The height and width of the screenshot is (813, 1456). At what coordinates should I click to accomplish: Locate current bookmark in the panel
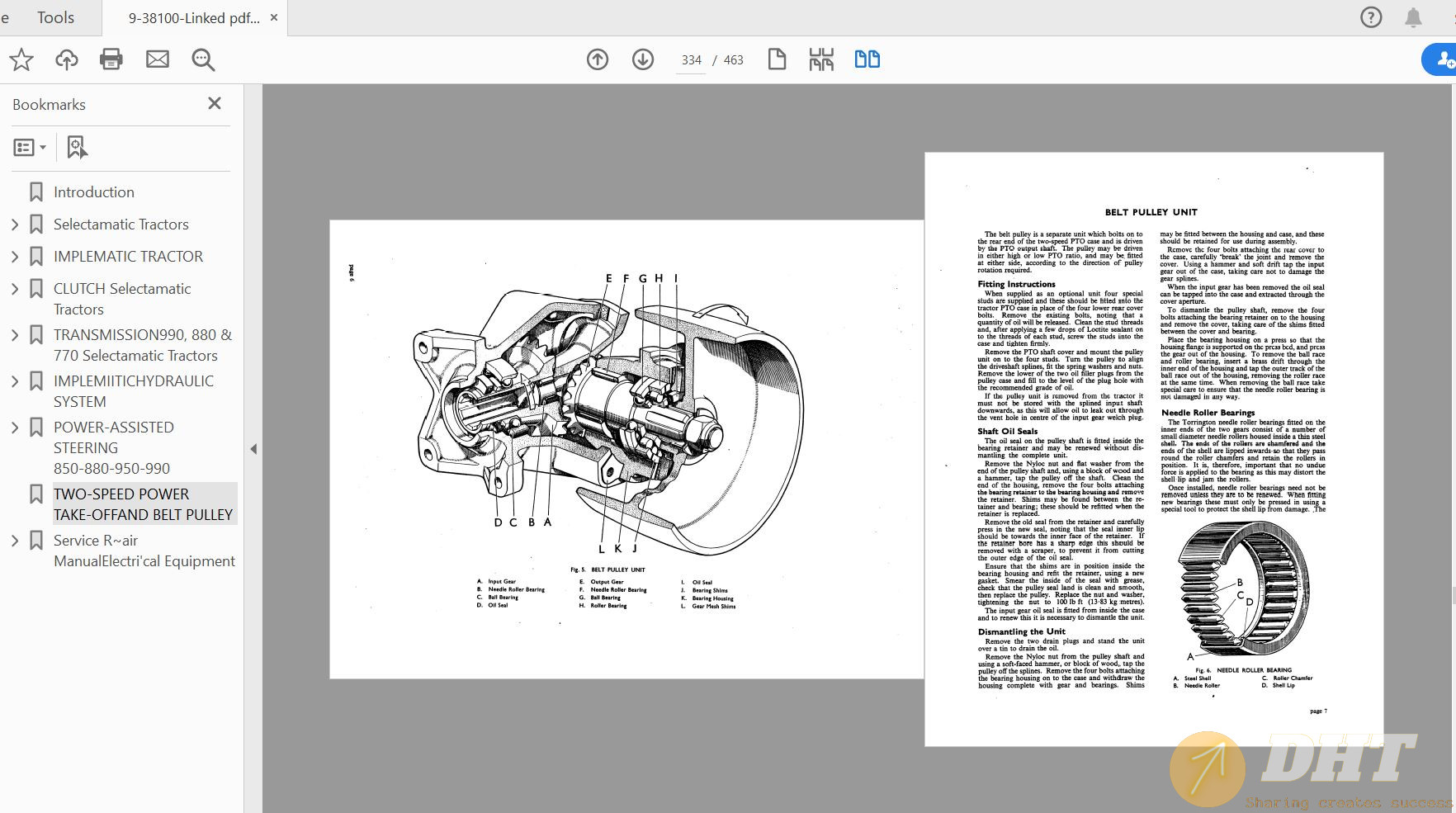point(77,147)
